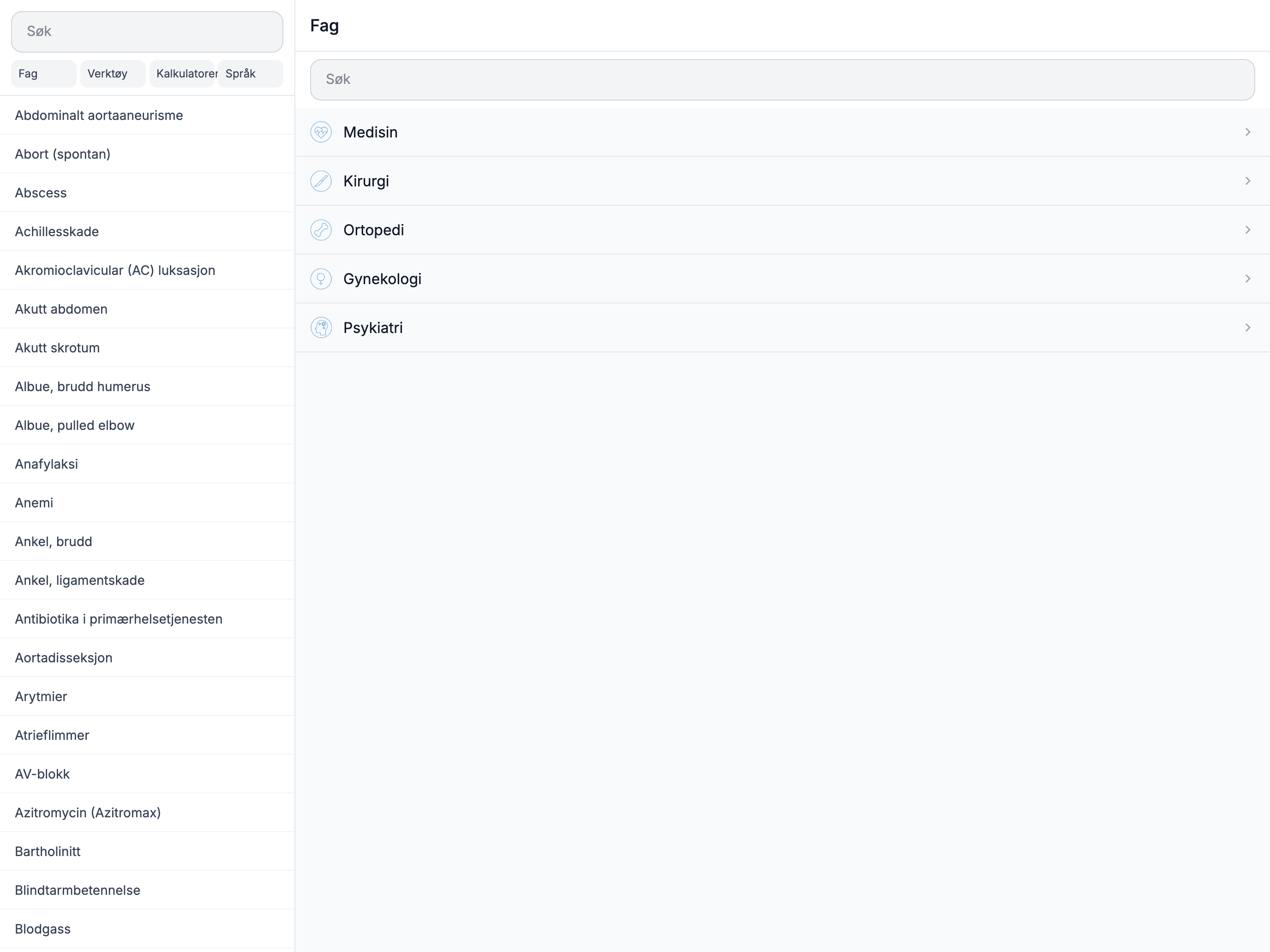This screenshot has height=952, width=1270.
Task: Expand the Psykiatri row chevron
Action: [1247, 327]
